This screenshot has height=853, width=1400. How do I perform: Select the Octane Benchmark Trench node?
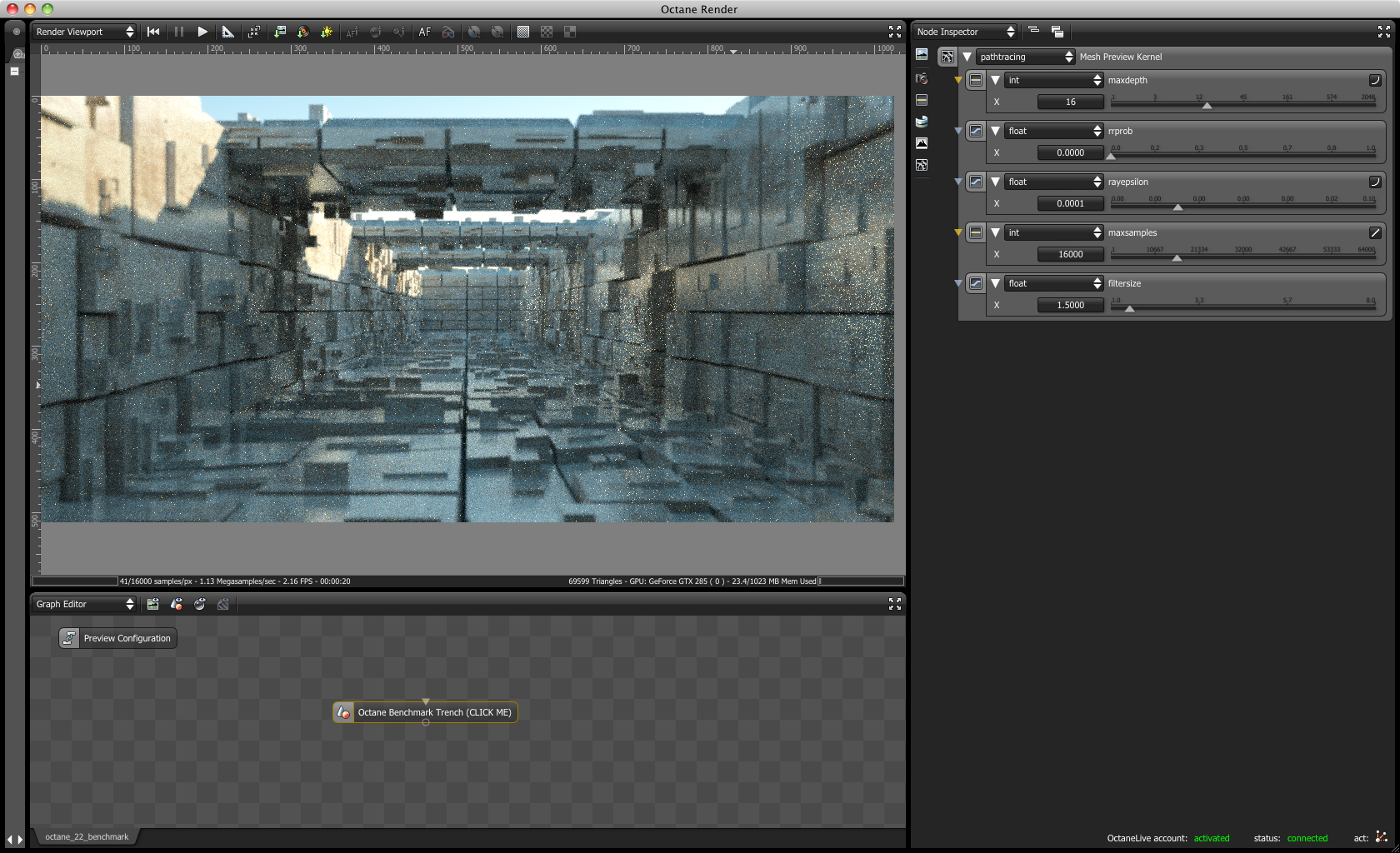pos(425,712)
